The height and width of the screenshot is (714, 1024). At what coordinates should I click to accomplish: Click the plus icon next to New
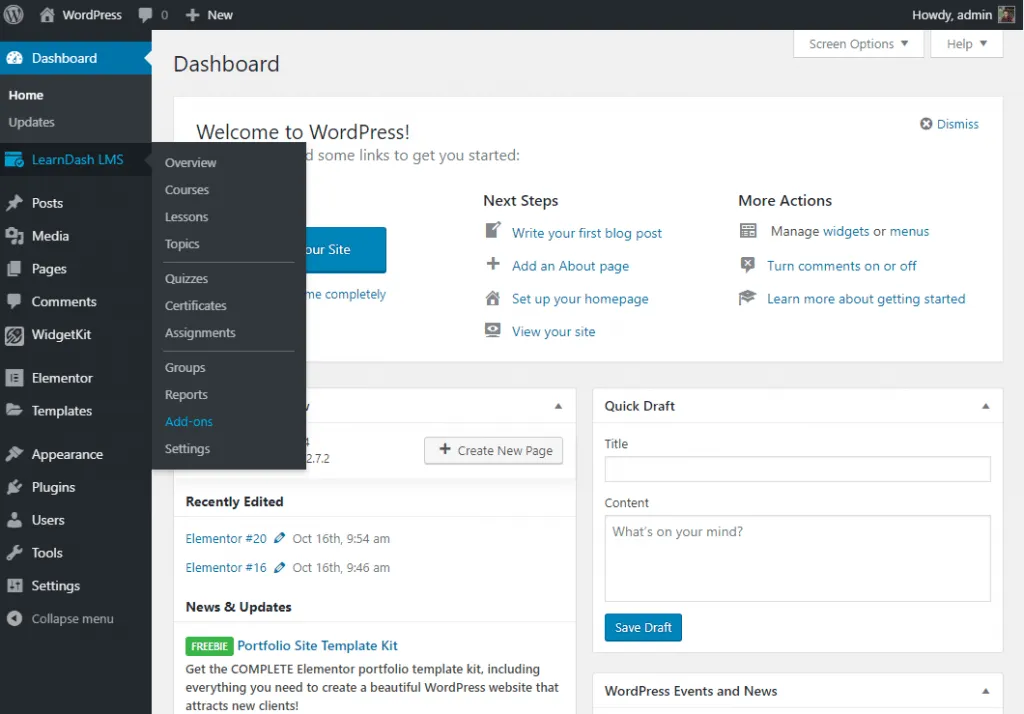point(192,14)
